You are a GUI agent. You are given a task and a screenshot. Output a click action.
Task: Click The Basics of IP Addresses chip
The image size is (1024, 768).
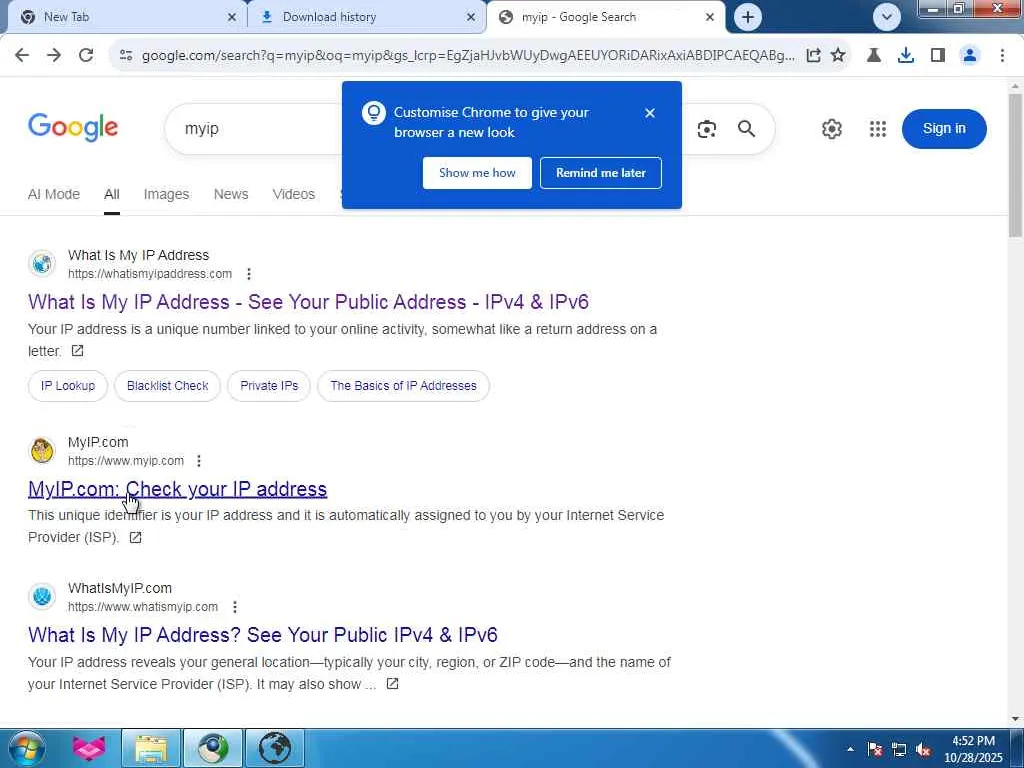pyautogui.click(x=404, y=386)
